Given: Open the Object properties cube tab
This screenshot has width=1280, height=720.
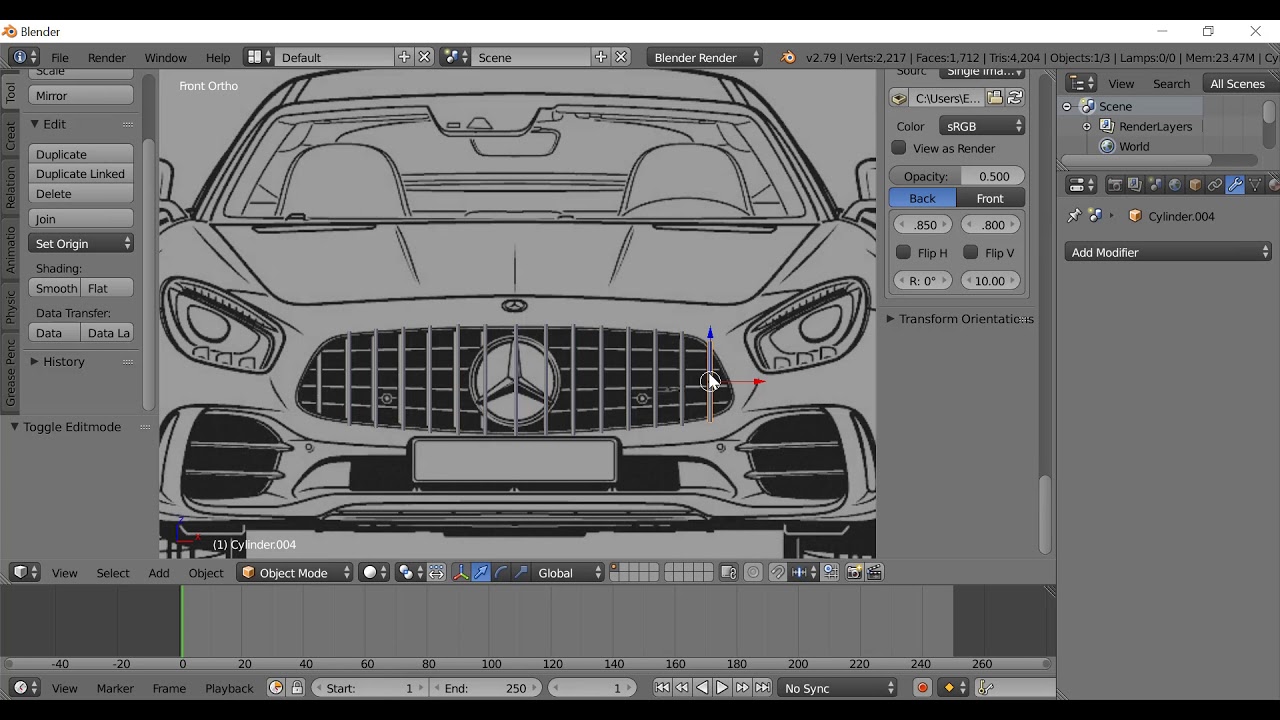Looking at the screenshot, I should click(1195, 185).
